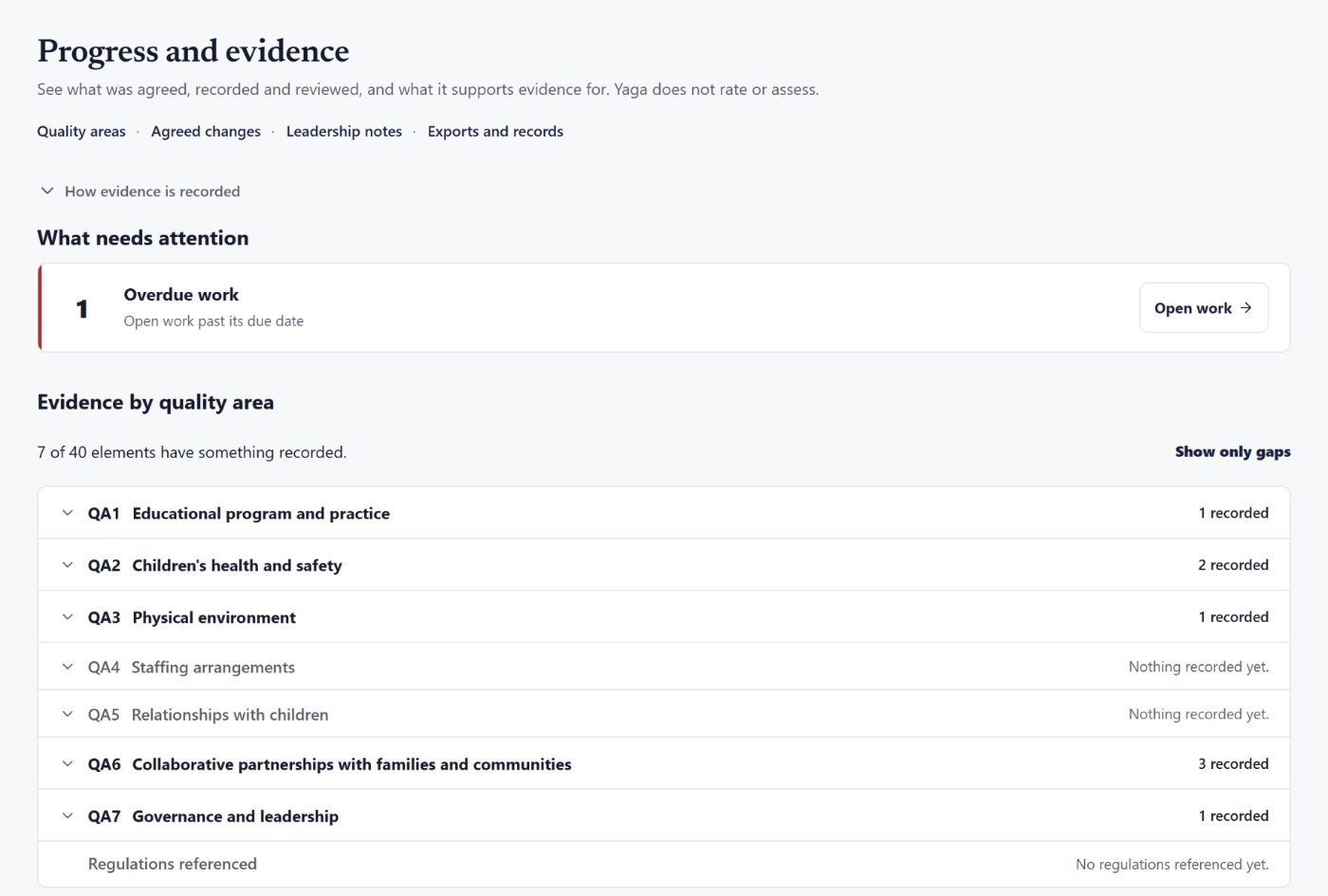Click the What needs attention heading

click(x=143, y=238)
